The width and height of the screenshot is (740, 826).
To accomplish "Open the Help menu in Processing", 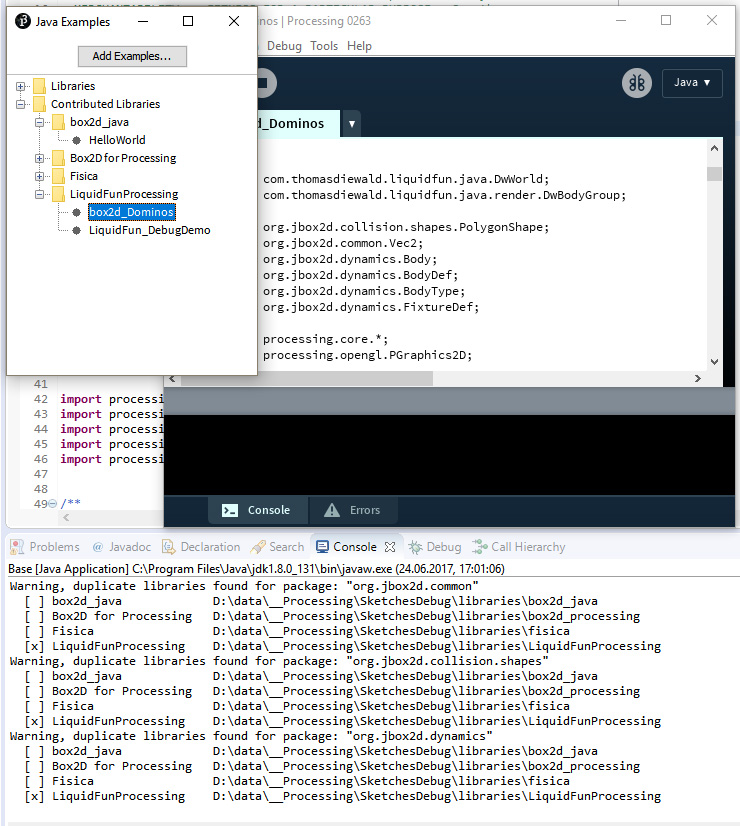I will click(359, 46).
